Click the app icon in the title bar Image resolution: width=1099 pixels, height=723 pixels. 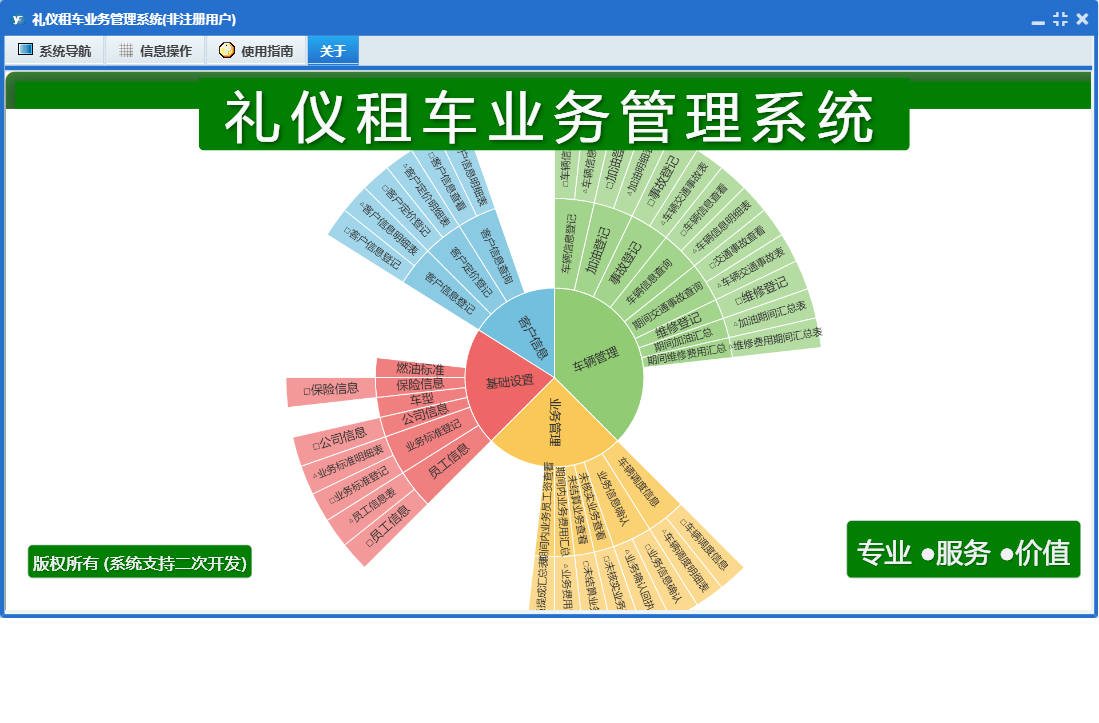(18, 20)
